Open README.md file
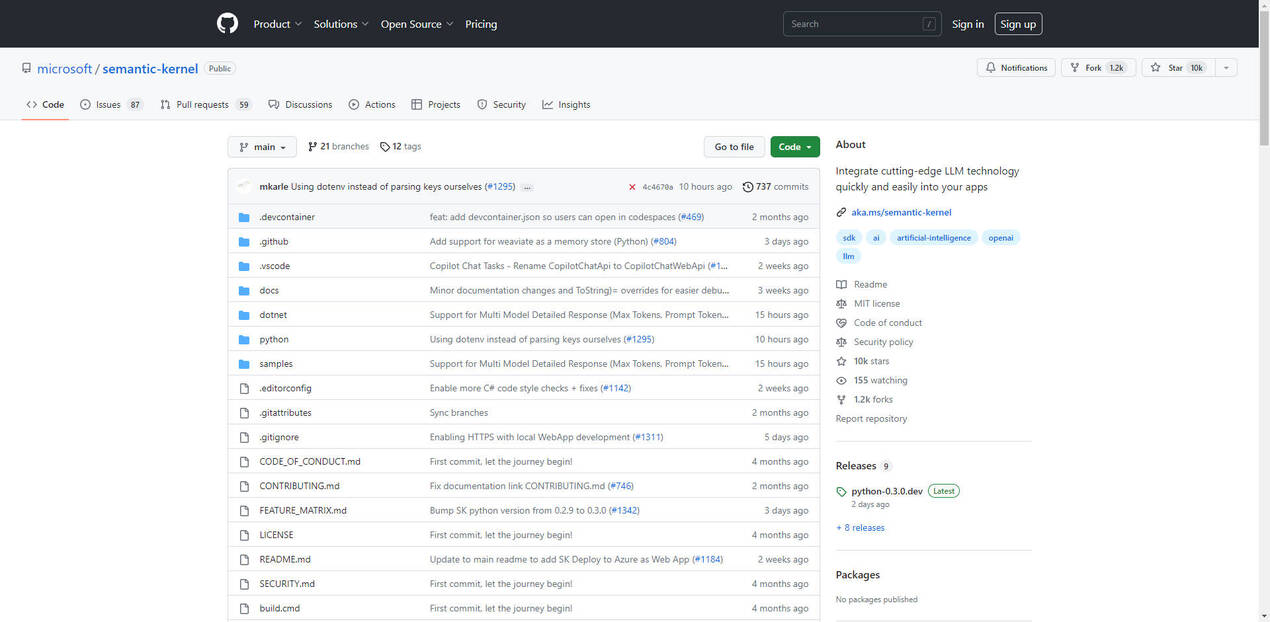The height and width of the screenshot is (622, 1270). (x=285, y=560)
